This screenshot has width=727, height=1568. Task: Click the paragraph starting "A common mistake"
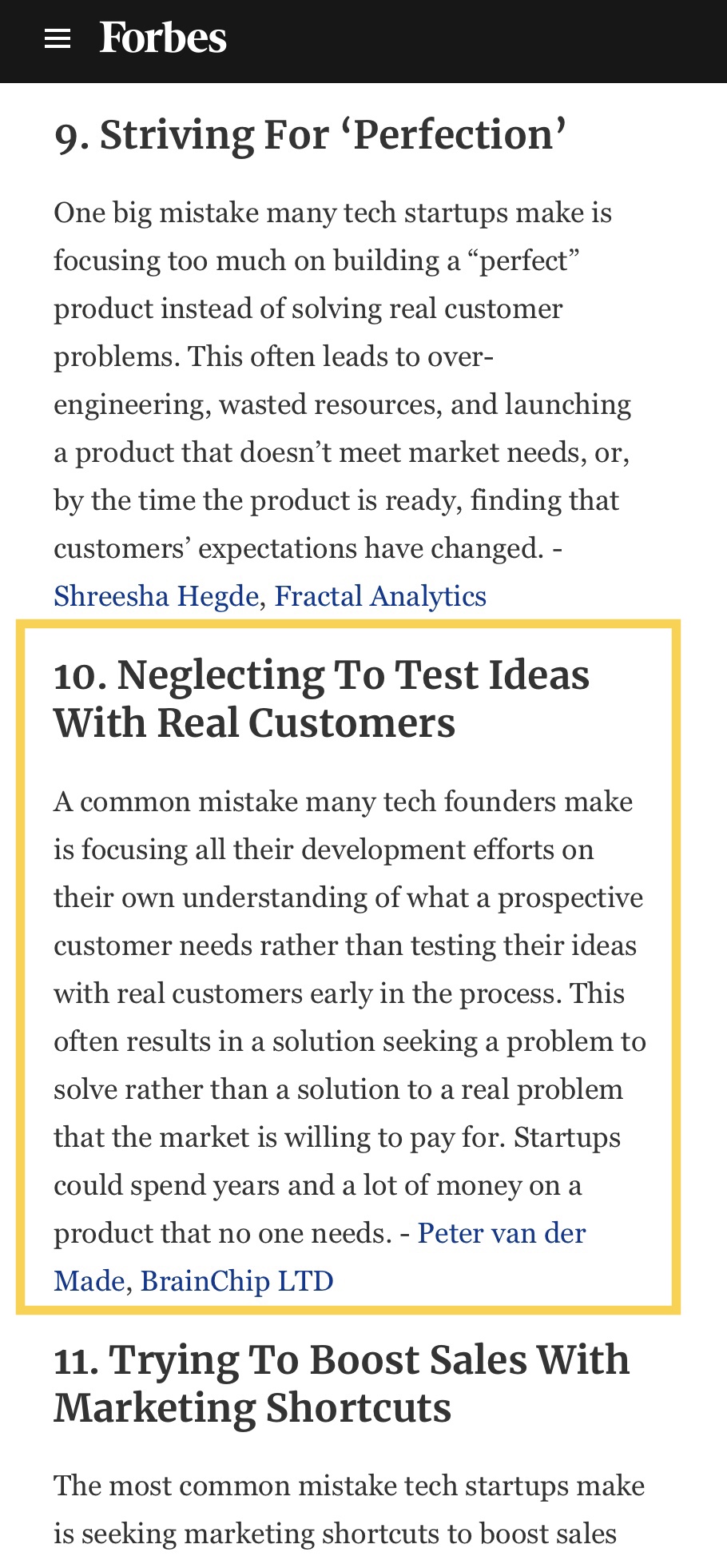[350, 1041]
